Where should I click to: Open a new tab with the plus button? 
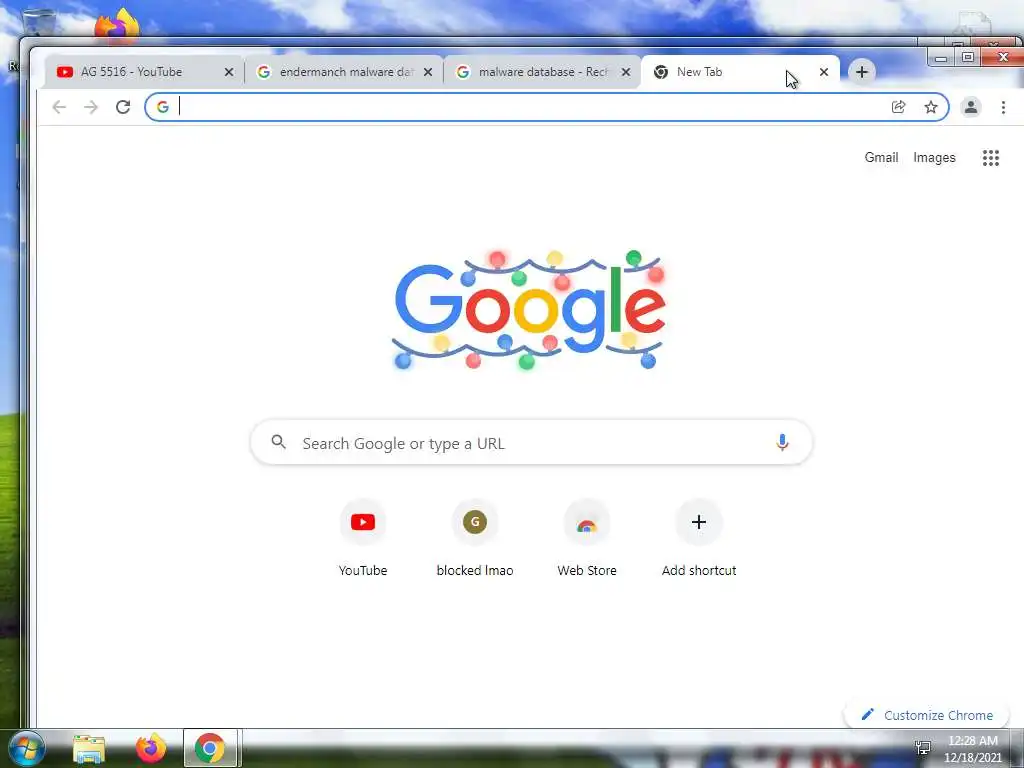[861, 72]
